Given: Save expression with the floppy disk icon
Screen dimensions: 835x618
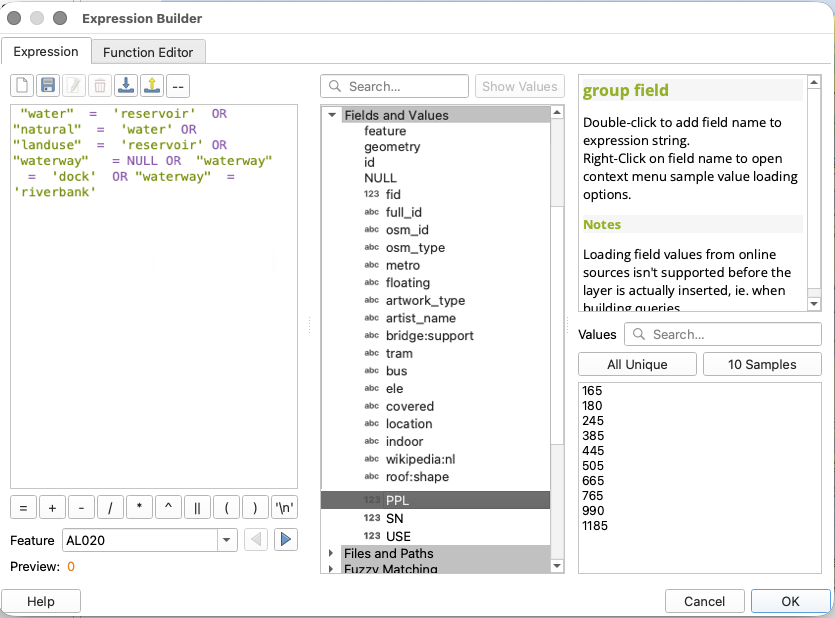Looking at the screenshot, I should pos(48,86).
